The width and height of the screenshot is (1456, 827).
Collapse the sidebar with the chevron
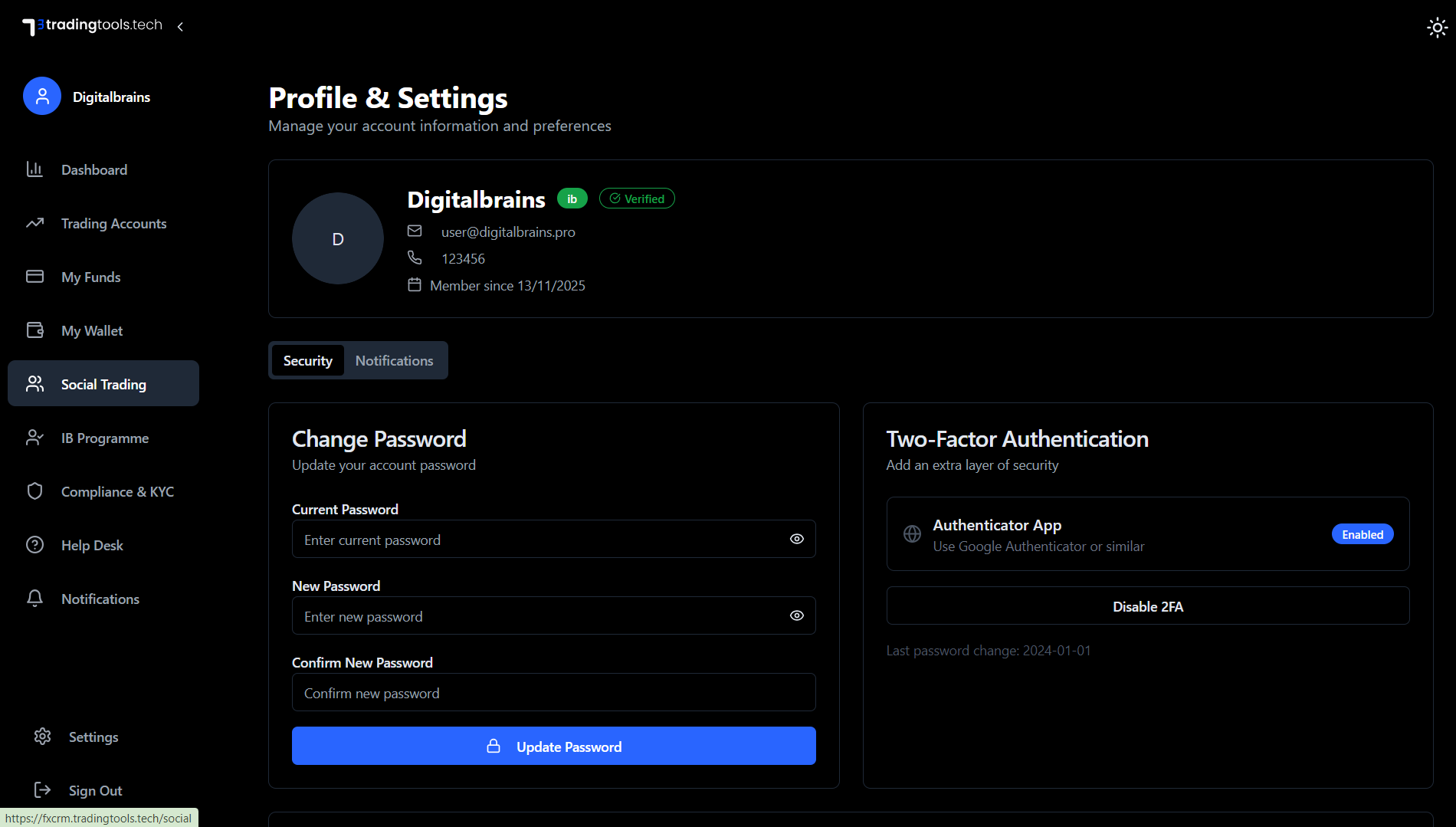coord(180,26)
